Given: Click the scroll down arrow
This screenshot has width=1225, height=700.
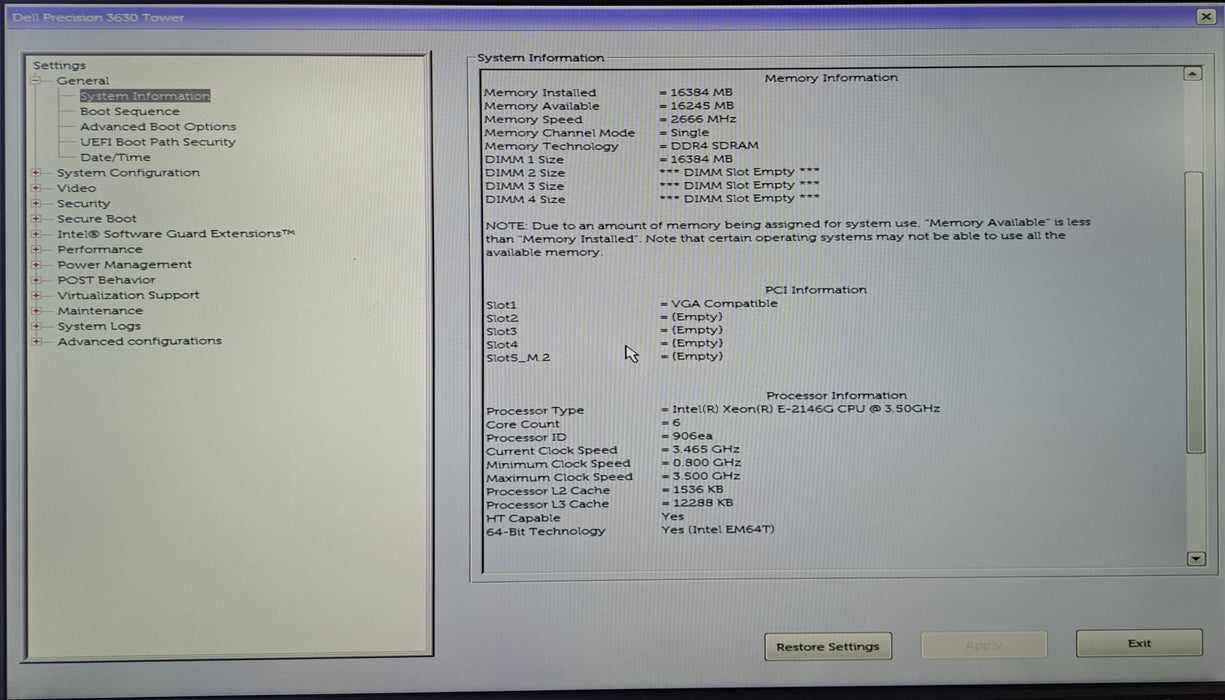Looking at the screenshot, I should (1196, 559).
